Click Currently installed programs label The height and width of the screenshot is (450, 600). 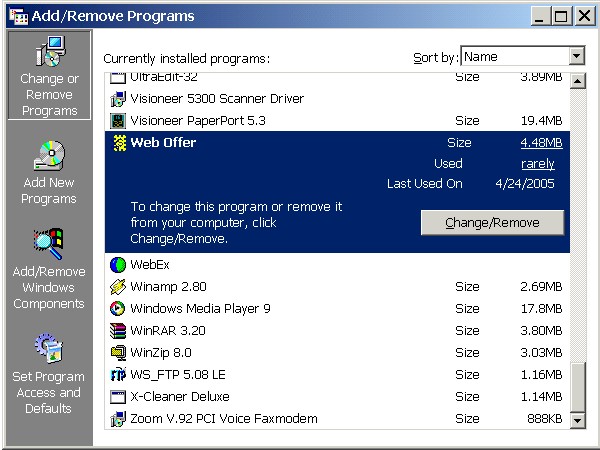click(x=187, y=59)
